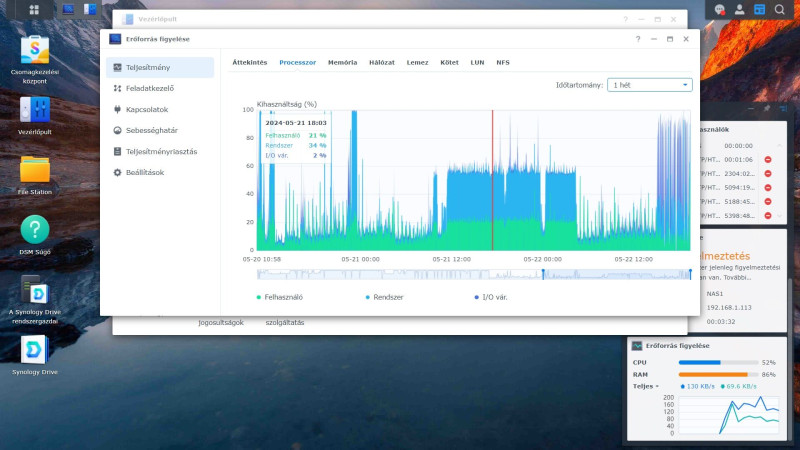Open the main menu grid icon
The width and height of the screenshot is (800, 450).
34,10
